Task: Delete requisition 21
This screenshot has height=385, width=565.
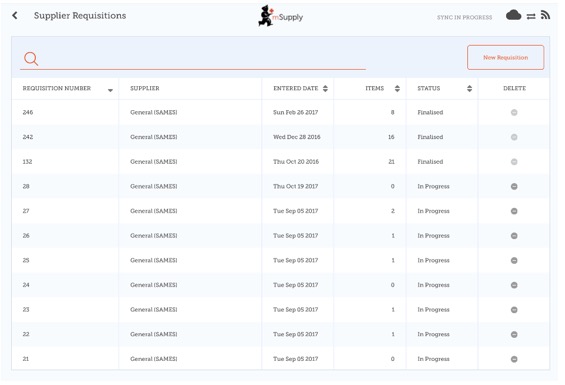Action: point(514,359)
